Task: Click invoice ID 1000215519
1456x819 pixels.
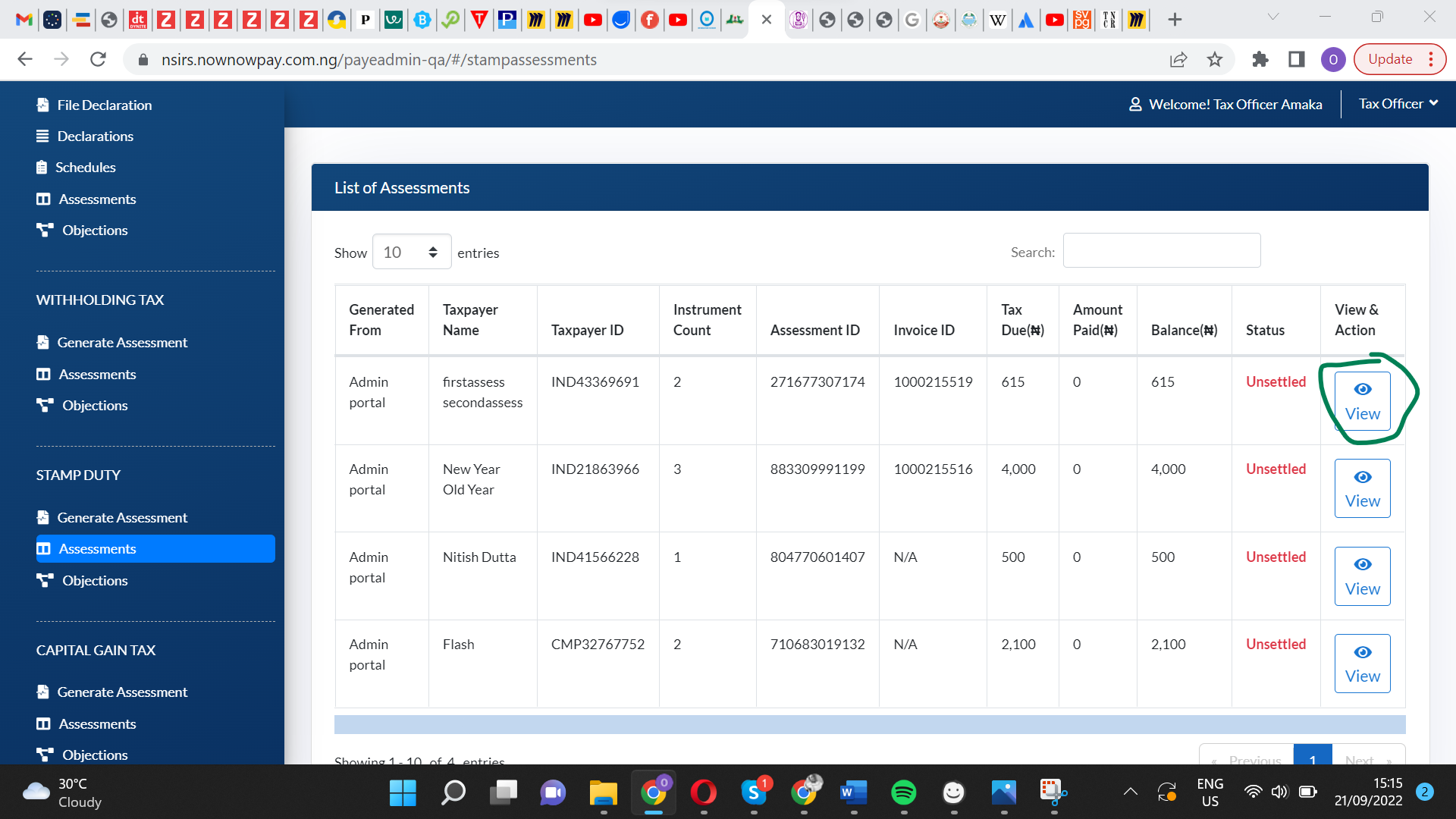Action: [933, 381]
